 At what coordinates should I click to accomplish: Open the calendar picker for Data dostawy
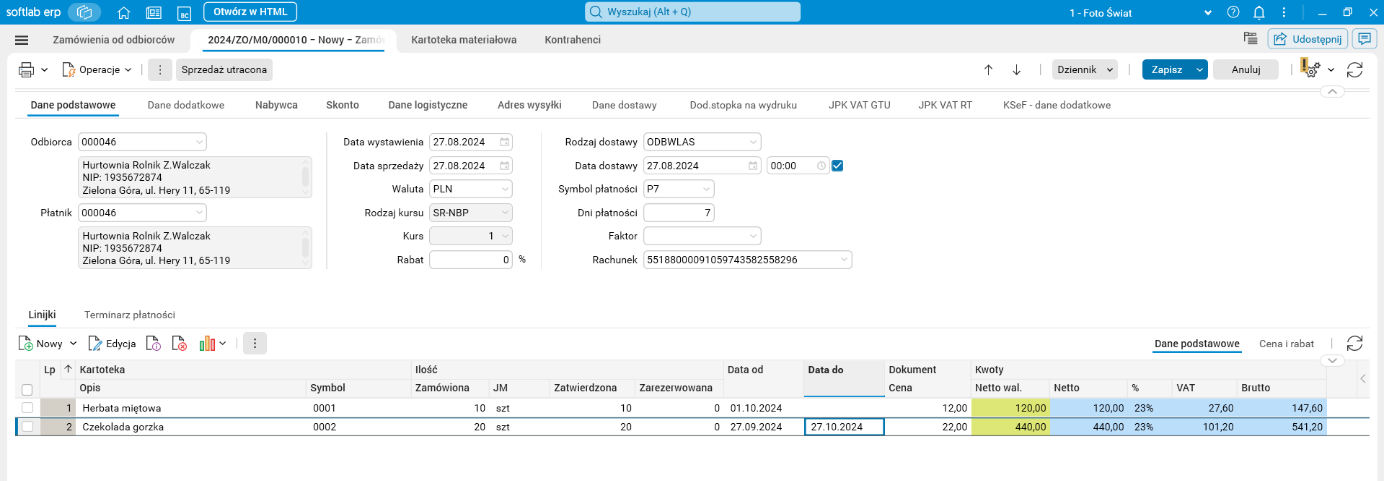752,165
